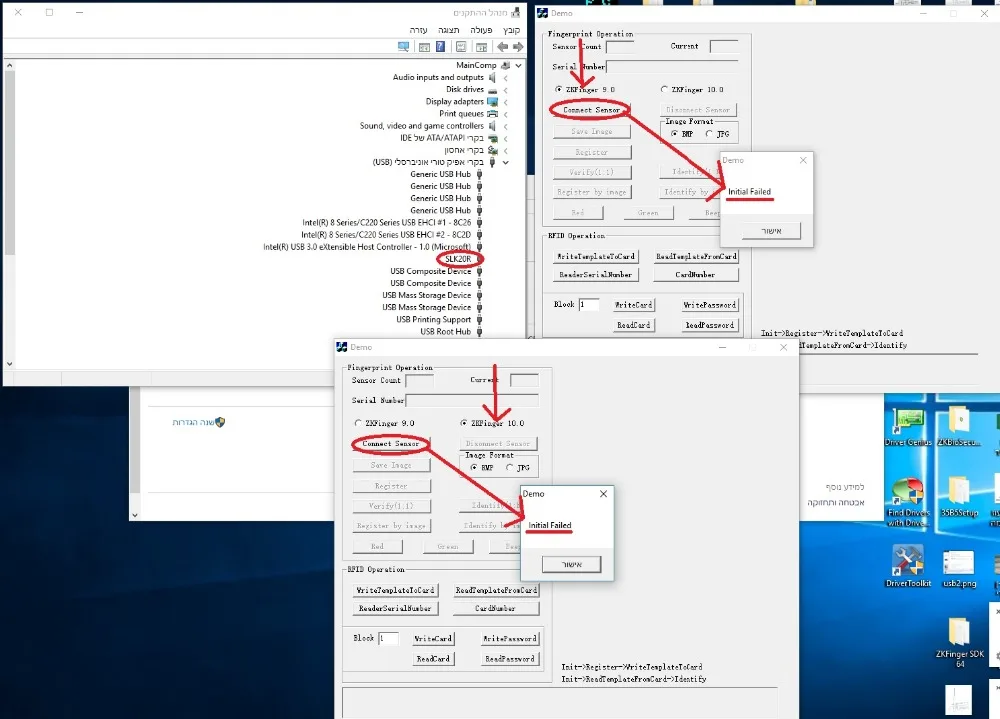This screenshot has height=719, width=1000.
Task: Collapse the USB controllers (USB) category
Action: [x=506, y=162]
